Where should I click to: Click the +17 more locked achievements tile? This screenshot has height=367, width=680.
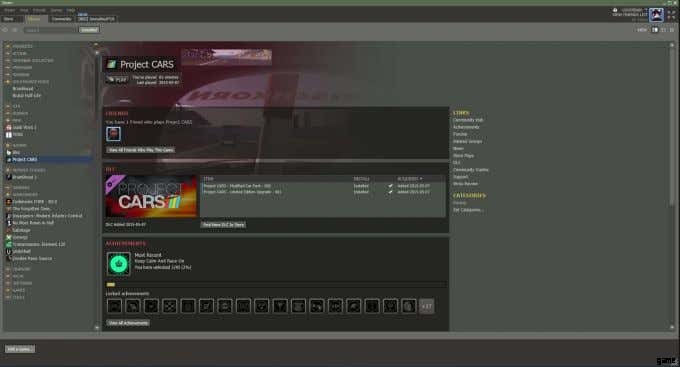[x=427, y=306]
